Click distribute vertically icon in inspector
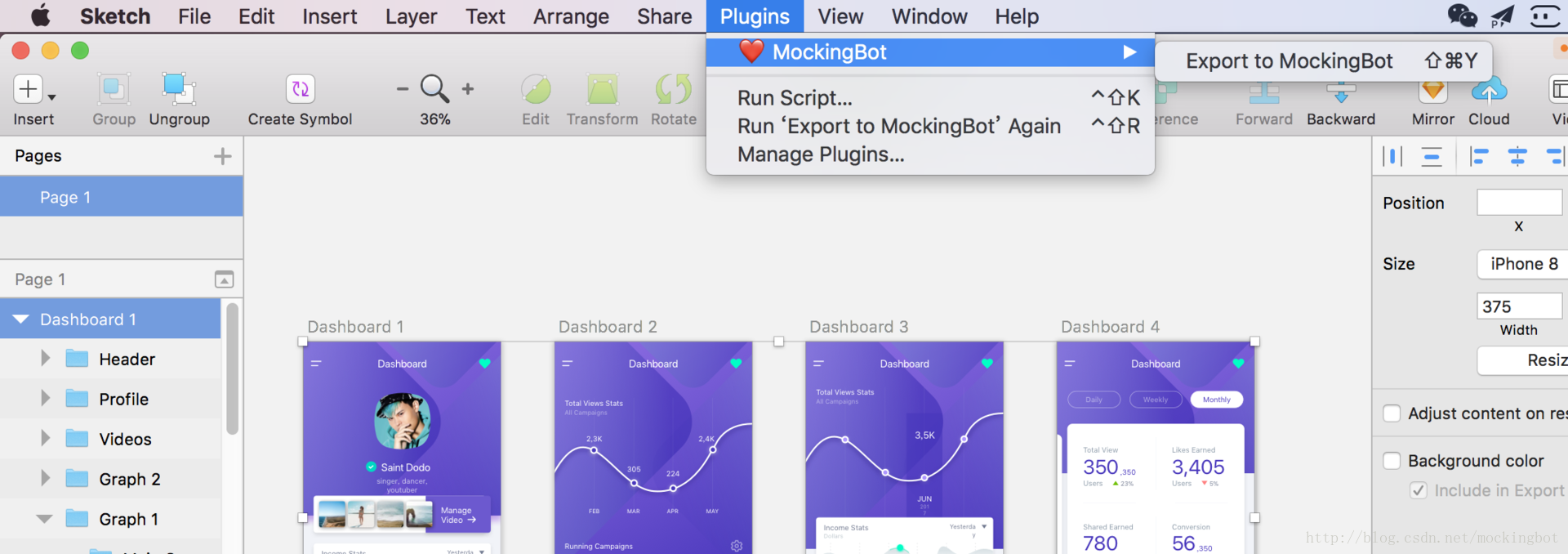1568x554 pixels. 1432,156
